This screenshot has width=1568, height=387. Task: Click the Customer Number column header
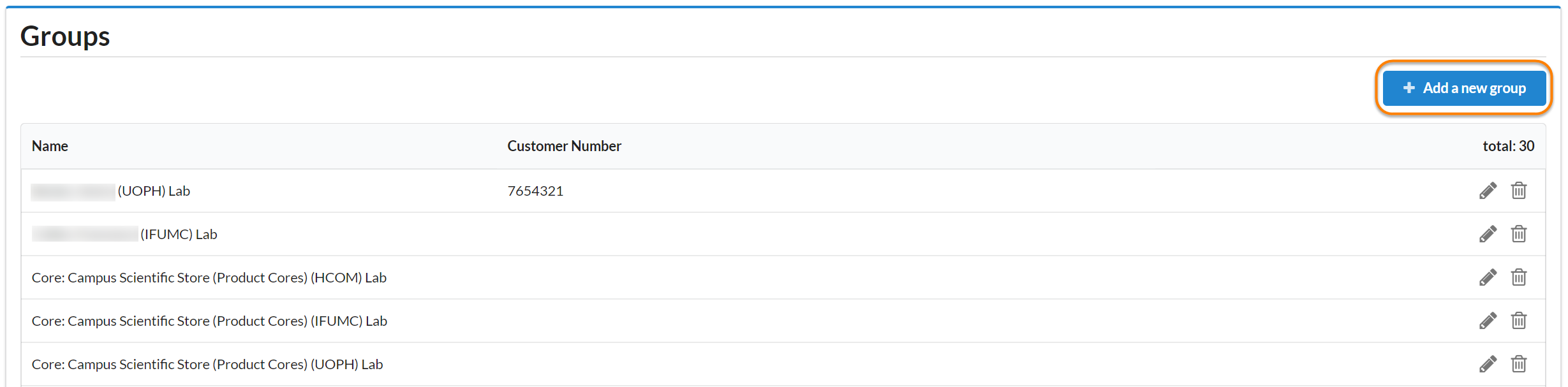click(x=564, y=146)
